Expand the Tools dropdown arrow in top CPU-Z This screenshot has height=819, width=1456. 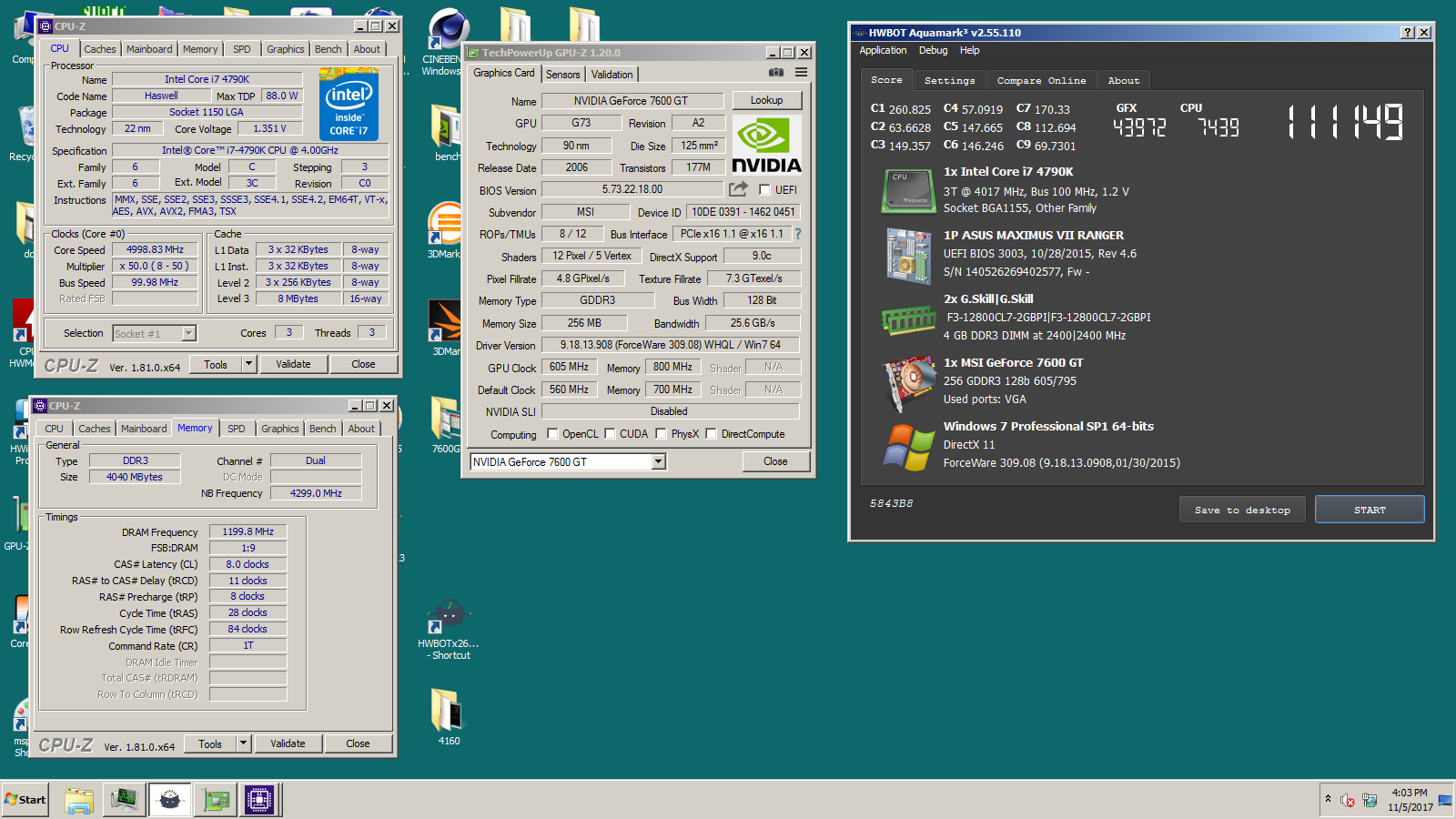248,364
